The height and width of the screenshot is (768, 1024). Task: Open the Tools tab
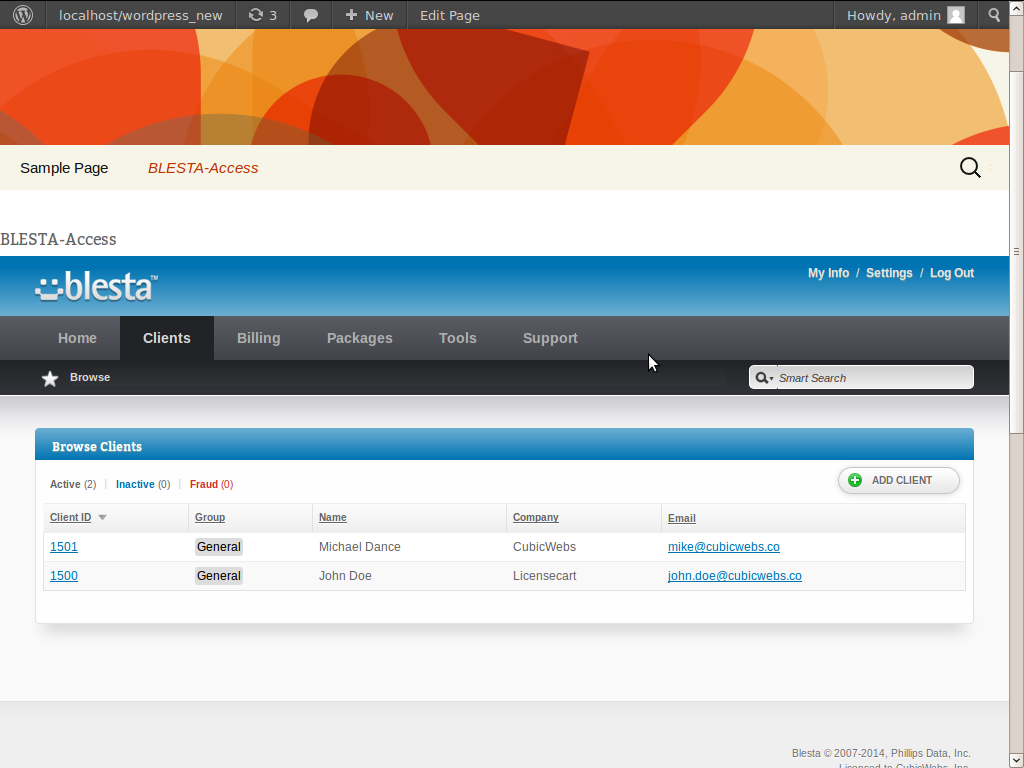click(457, 338)
